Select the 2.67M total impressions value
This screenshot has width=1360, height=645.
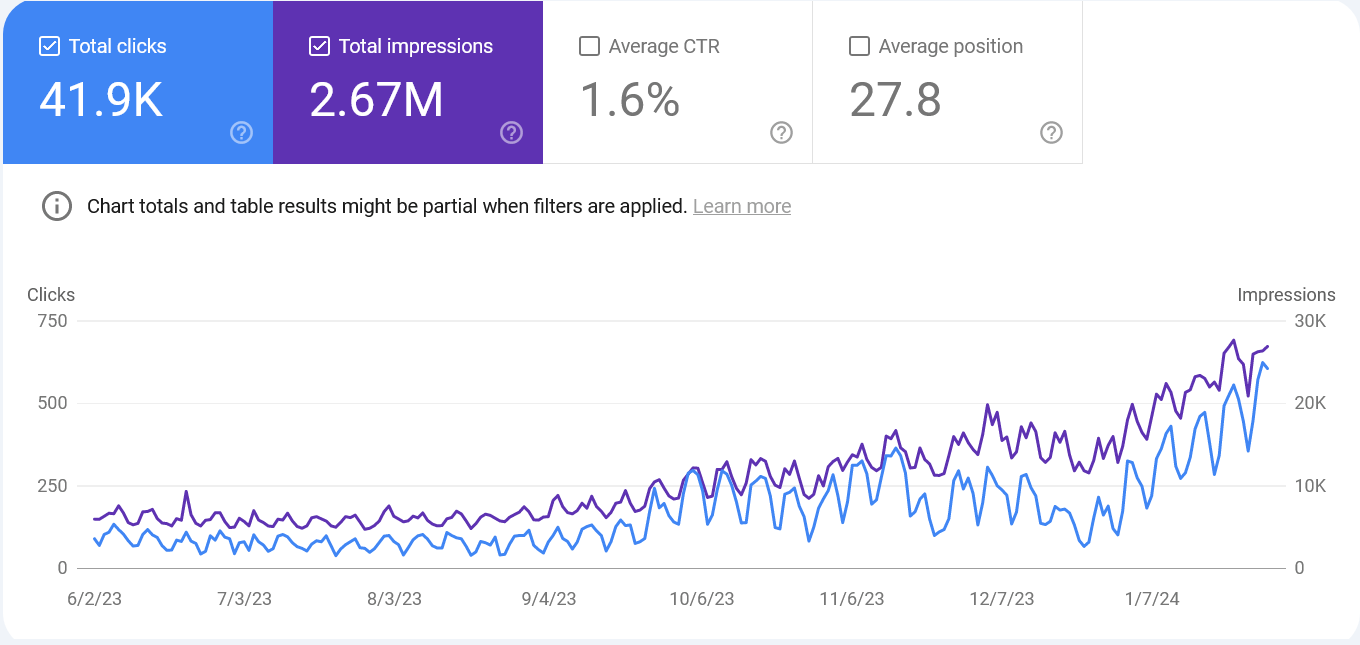pos(376,100)
